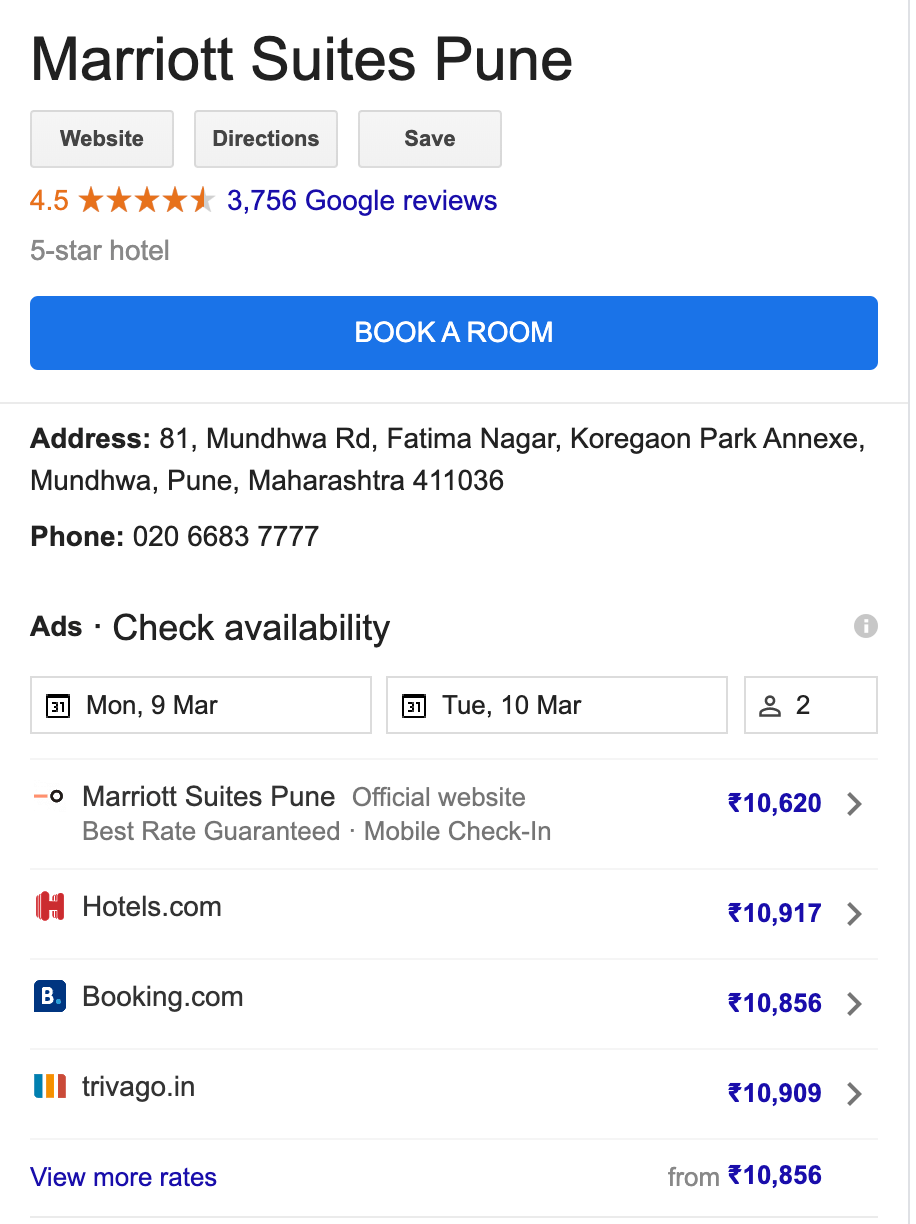Open the hotel Website button
The image size is (916, 1224).
point(102,139)
